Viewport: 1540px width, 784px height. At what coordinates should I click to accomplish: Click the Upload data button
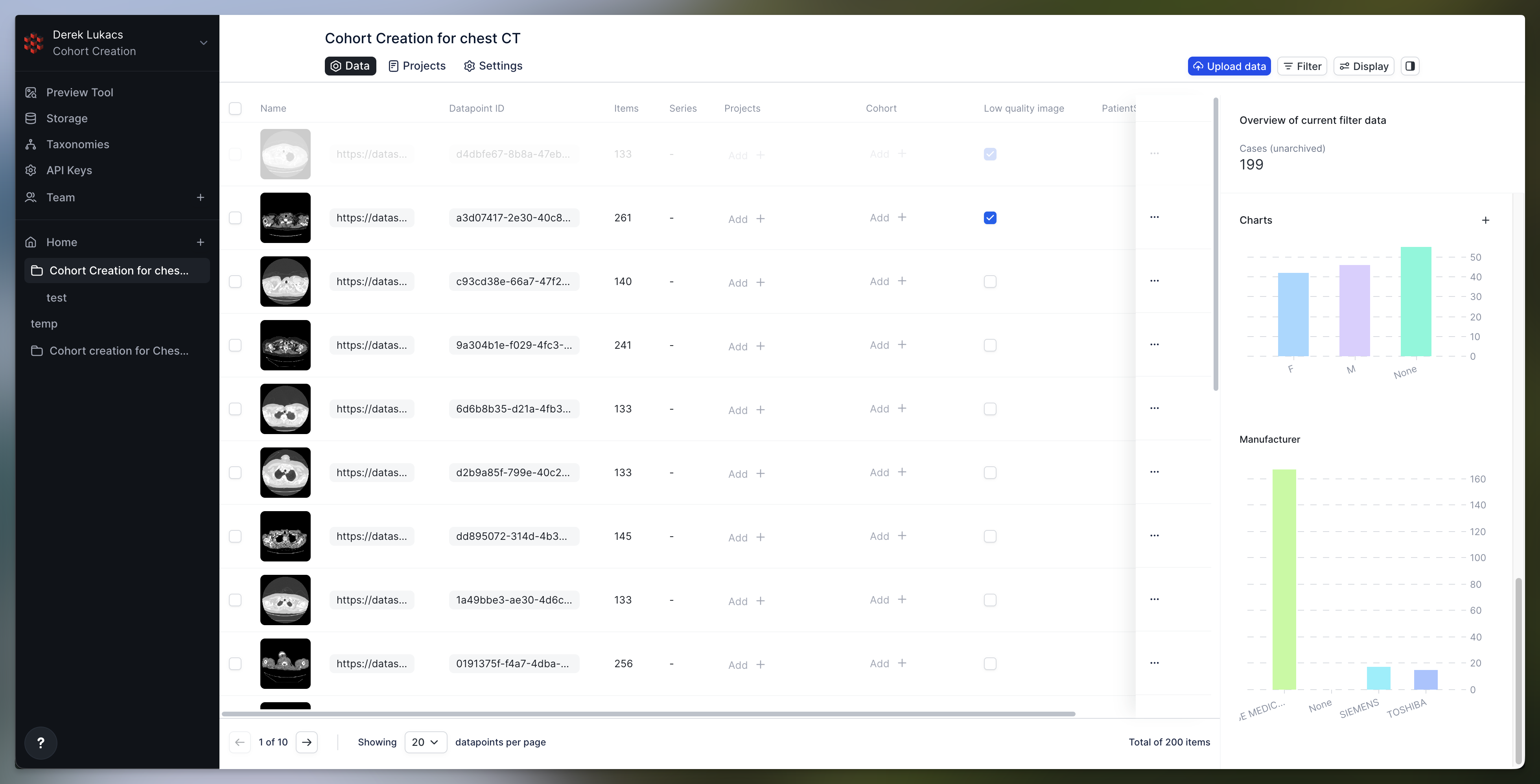(x=1229, y=66)
